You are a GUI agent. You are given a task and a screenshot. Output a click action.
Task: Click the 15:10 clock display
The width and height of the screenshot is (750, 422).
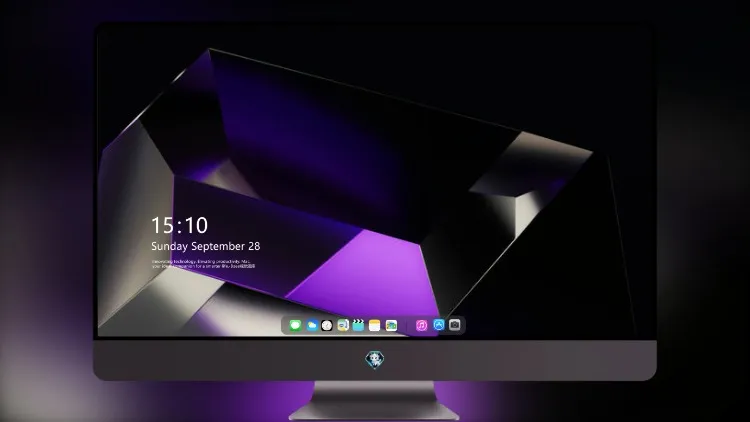[x=179, y=225]
